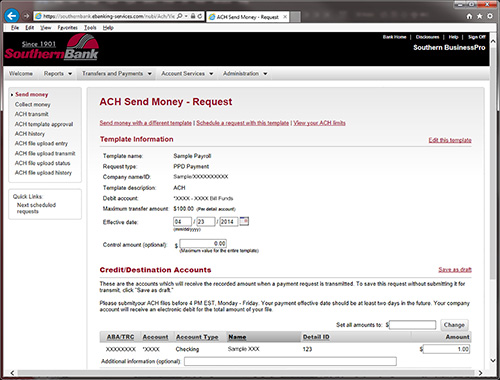Open Collect money in sidebar
Screen dimensions: 500x380
[x=32, y=105]
